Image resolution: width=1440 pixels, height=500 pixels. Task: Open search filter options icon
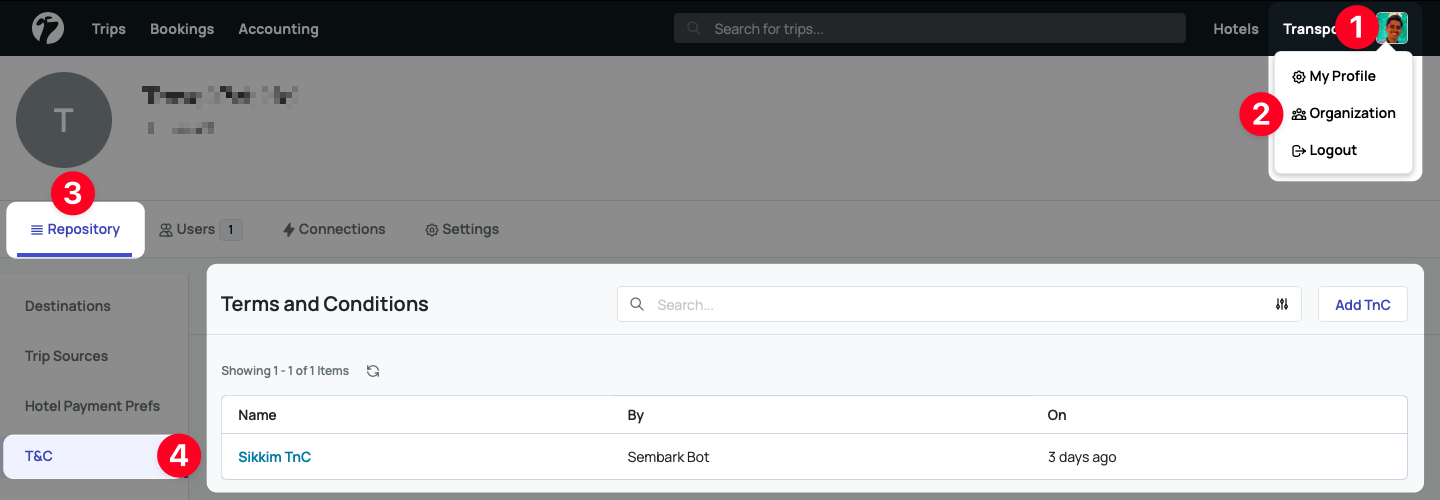click(x=1282, y=305)
